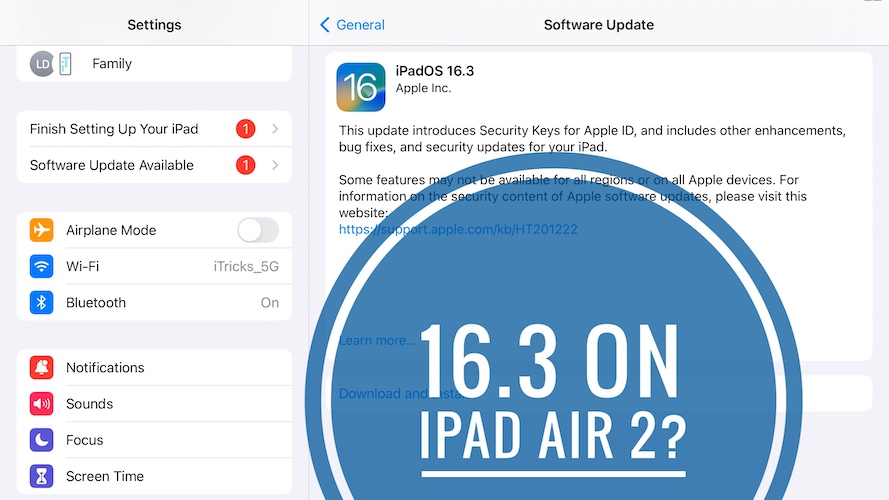Tap the Focus moon icon
Screen dimensions: 889x500
(41, 440)
